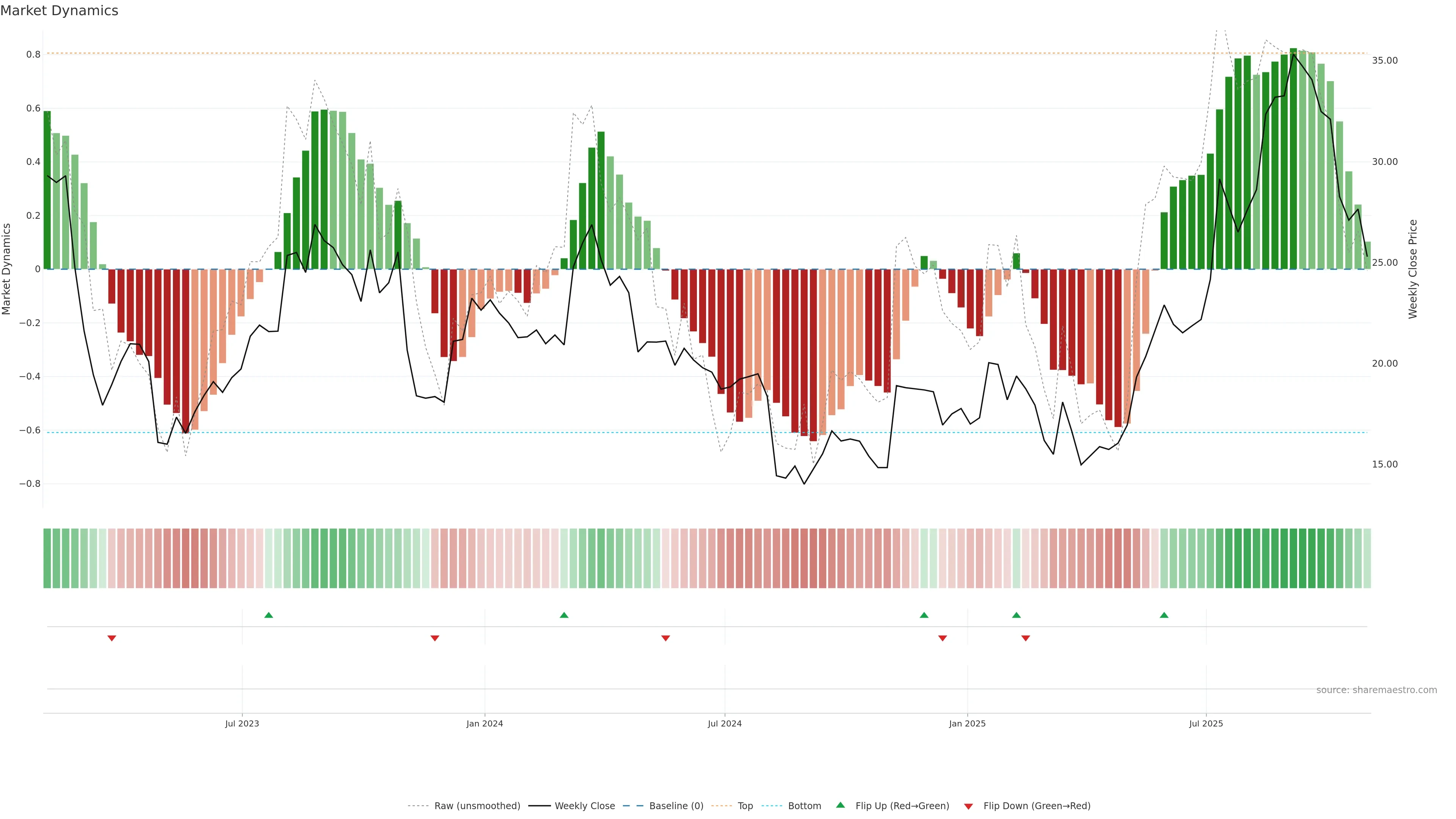The width and height of the screenshot is (1456, 819).
Task: Click the Jan 2025 x-axis label
Action: (967, 723)
